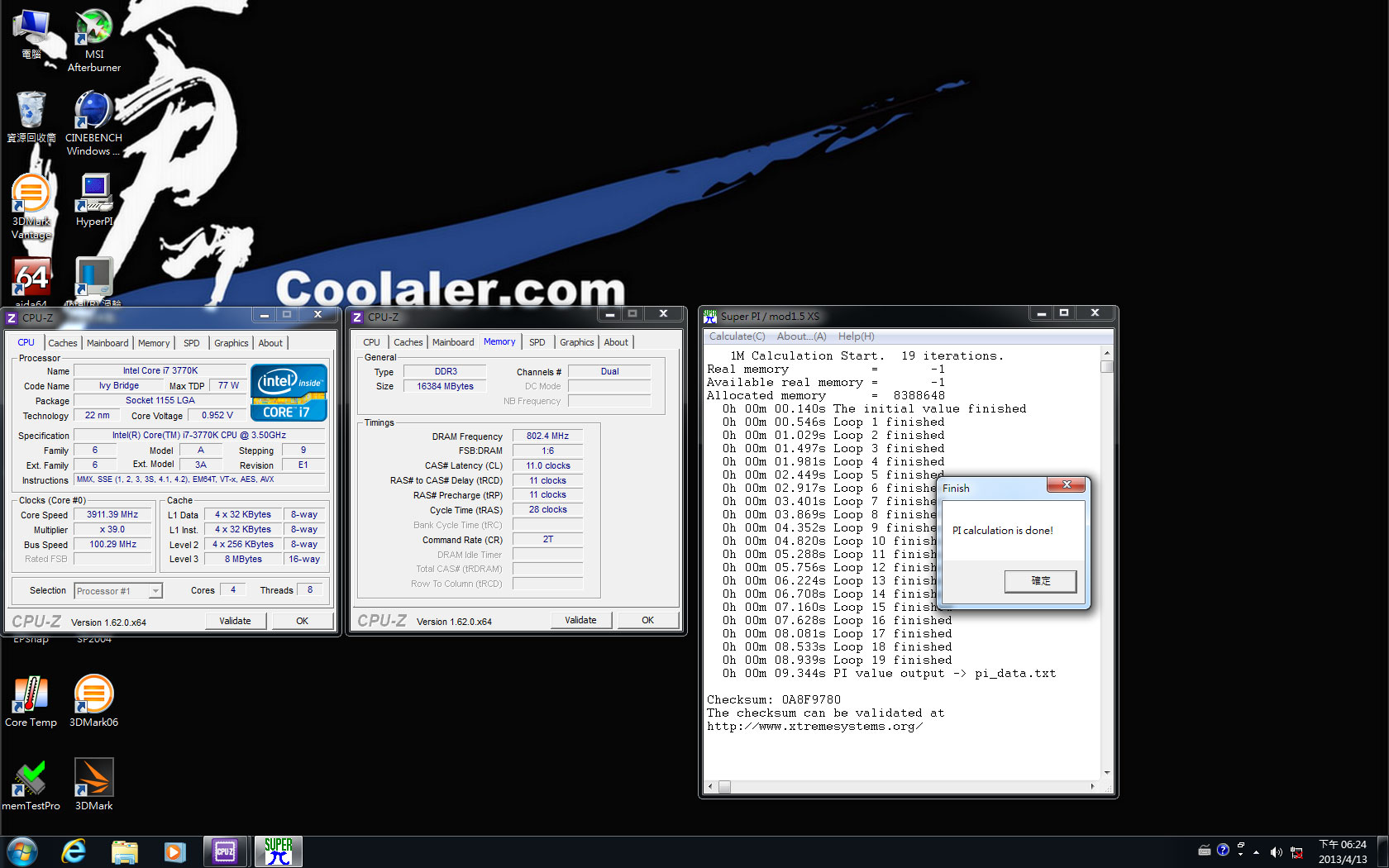The height and width of the screenshot is (868, 1389).
Task: Click the Super PI title bar icon
Action: 710,316
